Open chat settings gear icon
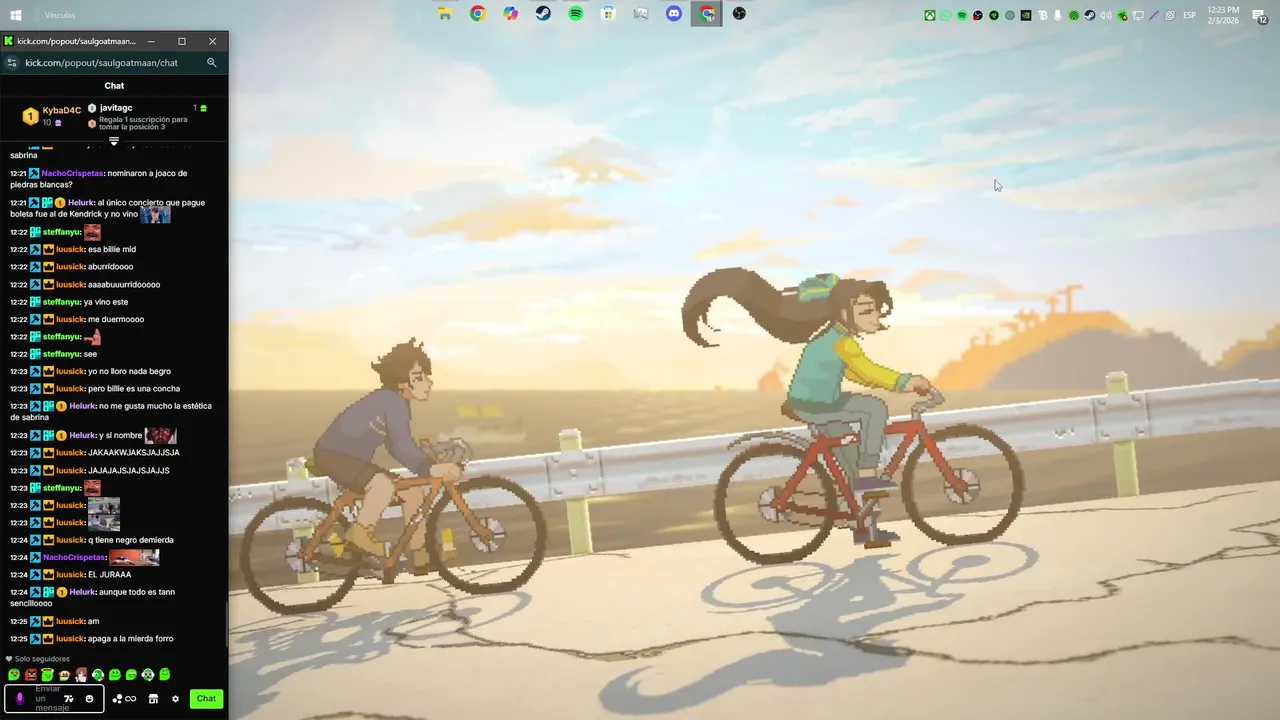The height and width of the screenshot is (720, 1280). tap(175, 699)
